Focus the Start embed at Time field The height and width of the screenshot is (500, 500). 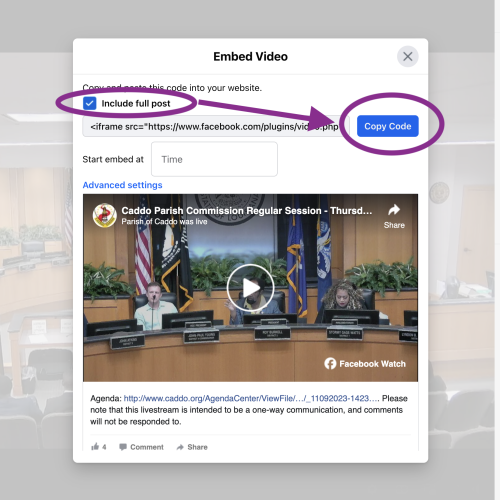click(x=214, y=159)
